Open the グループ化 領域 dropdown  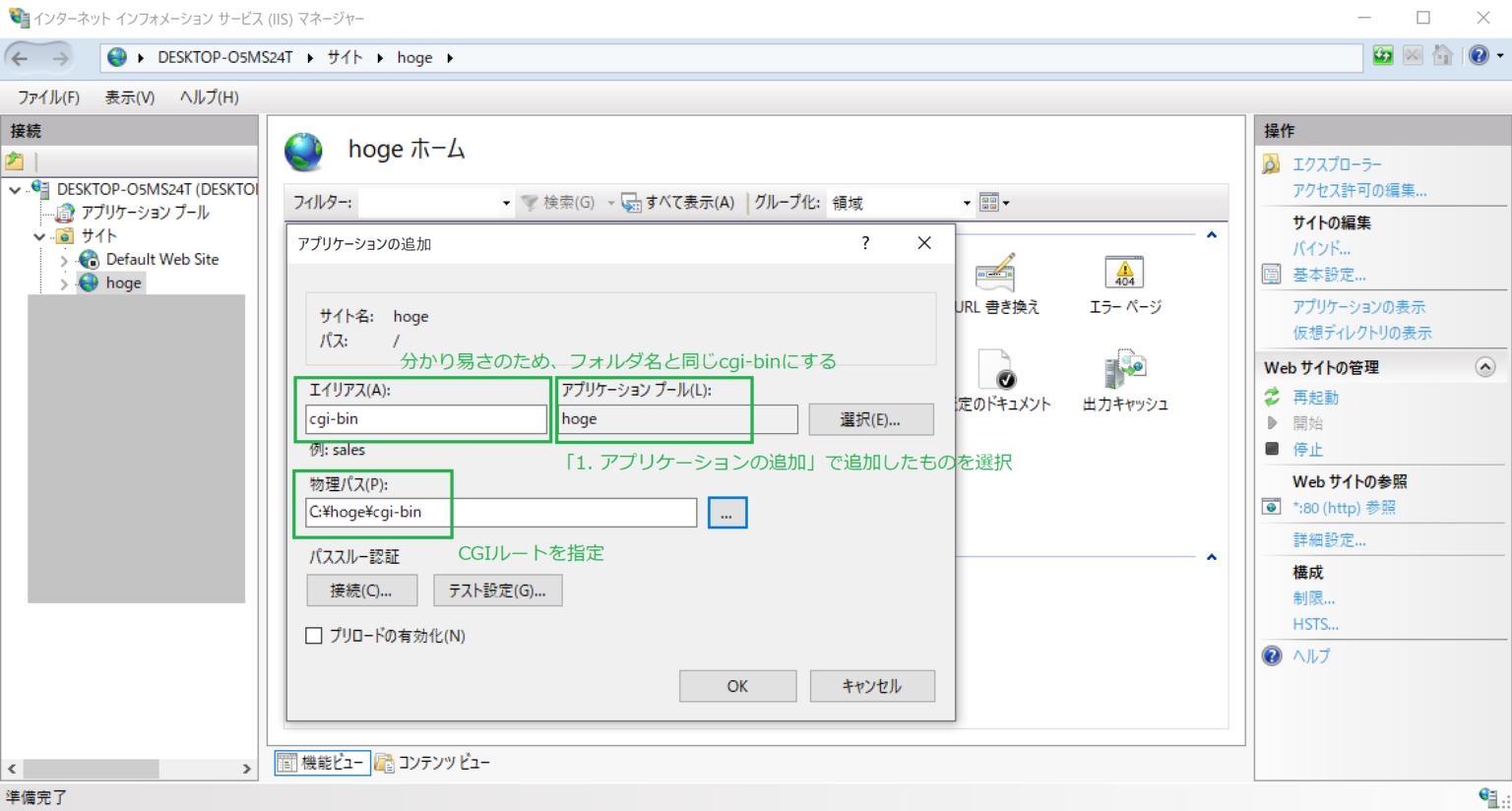[x=966, y=202]
